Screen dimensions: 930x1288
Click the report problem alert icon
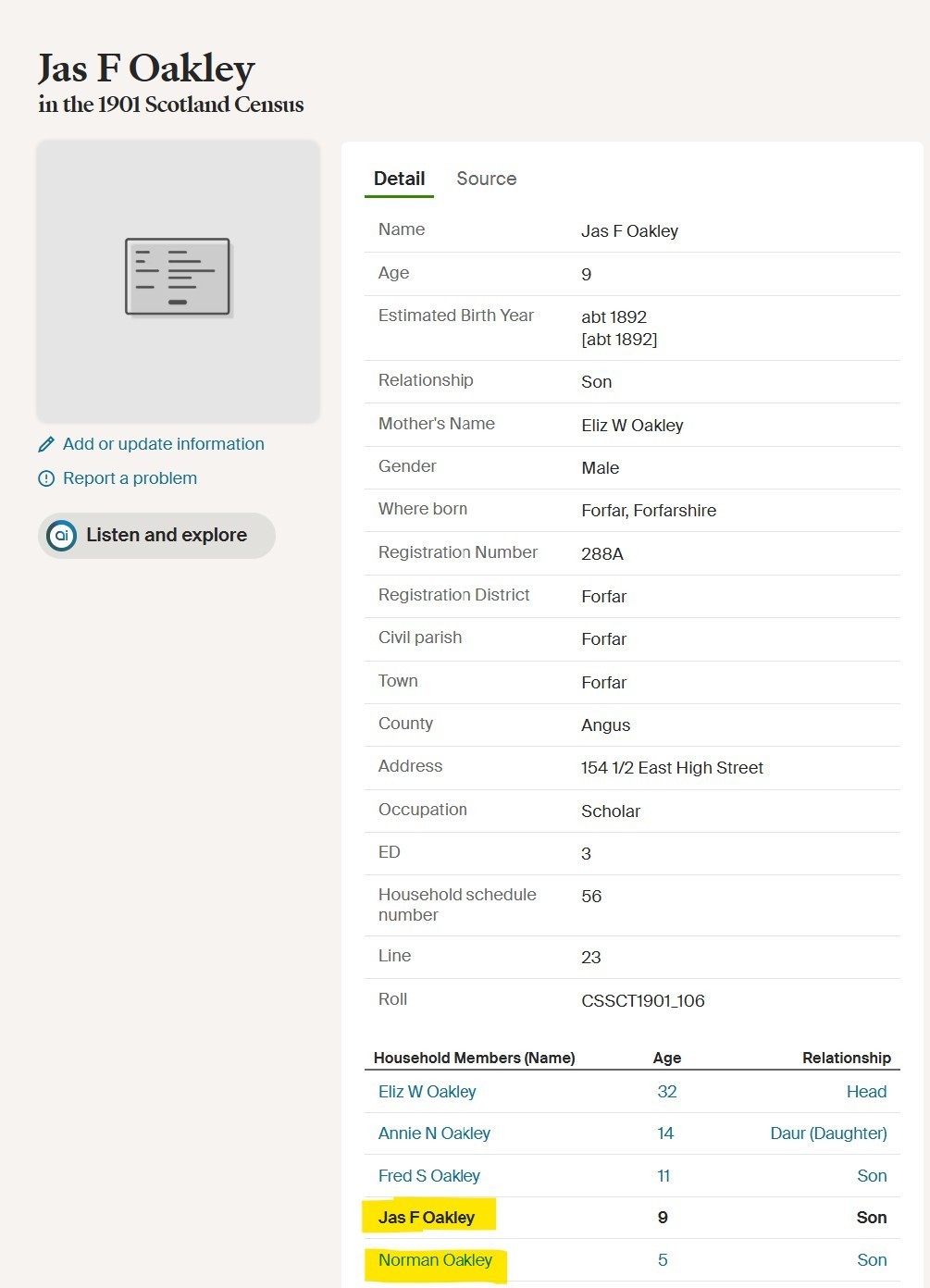point(46,478)
